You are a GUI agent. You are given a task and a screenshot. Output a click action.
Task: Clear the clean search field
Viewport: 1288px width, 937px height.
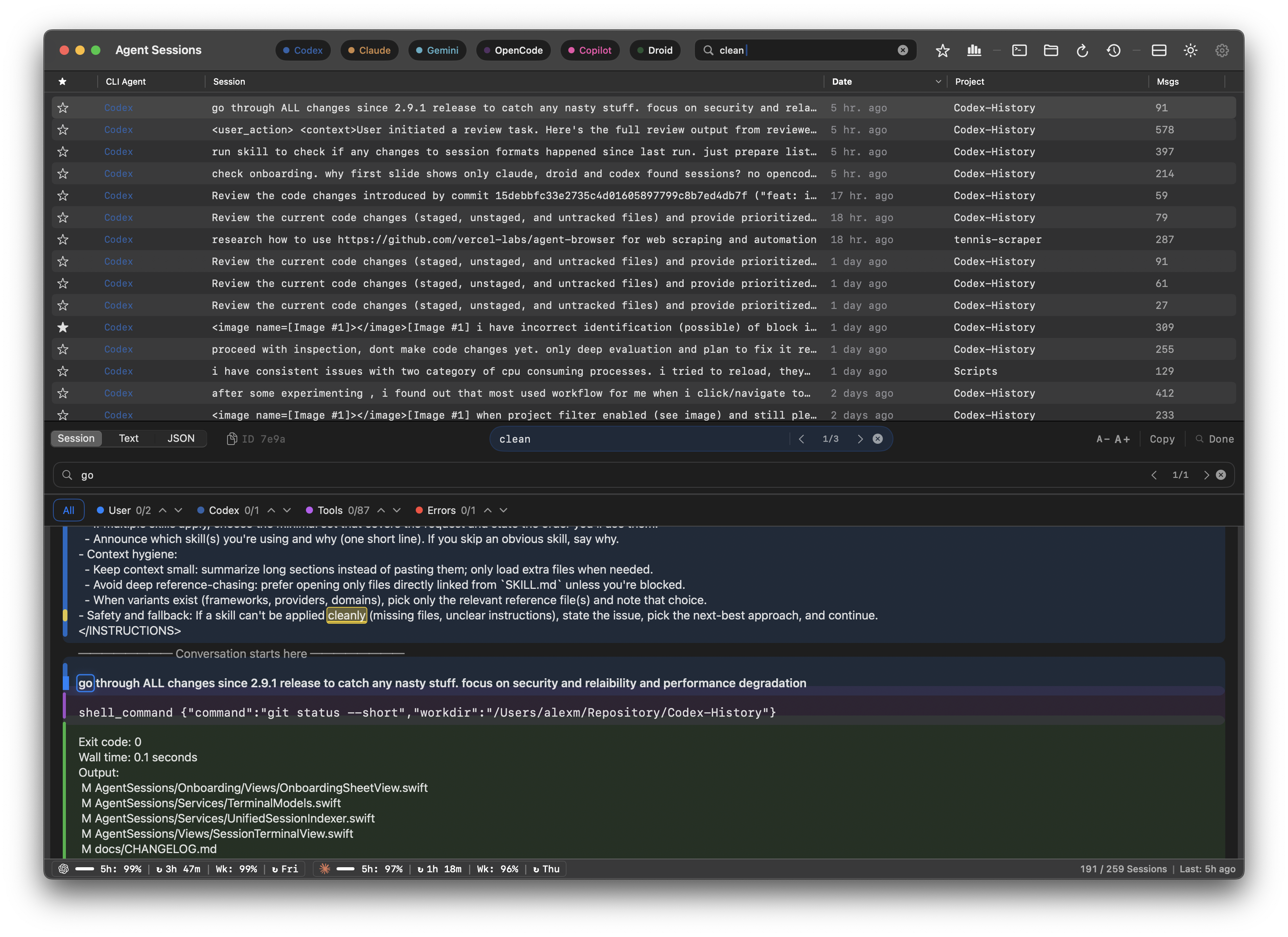902,50
